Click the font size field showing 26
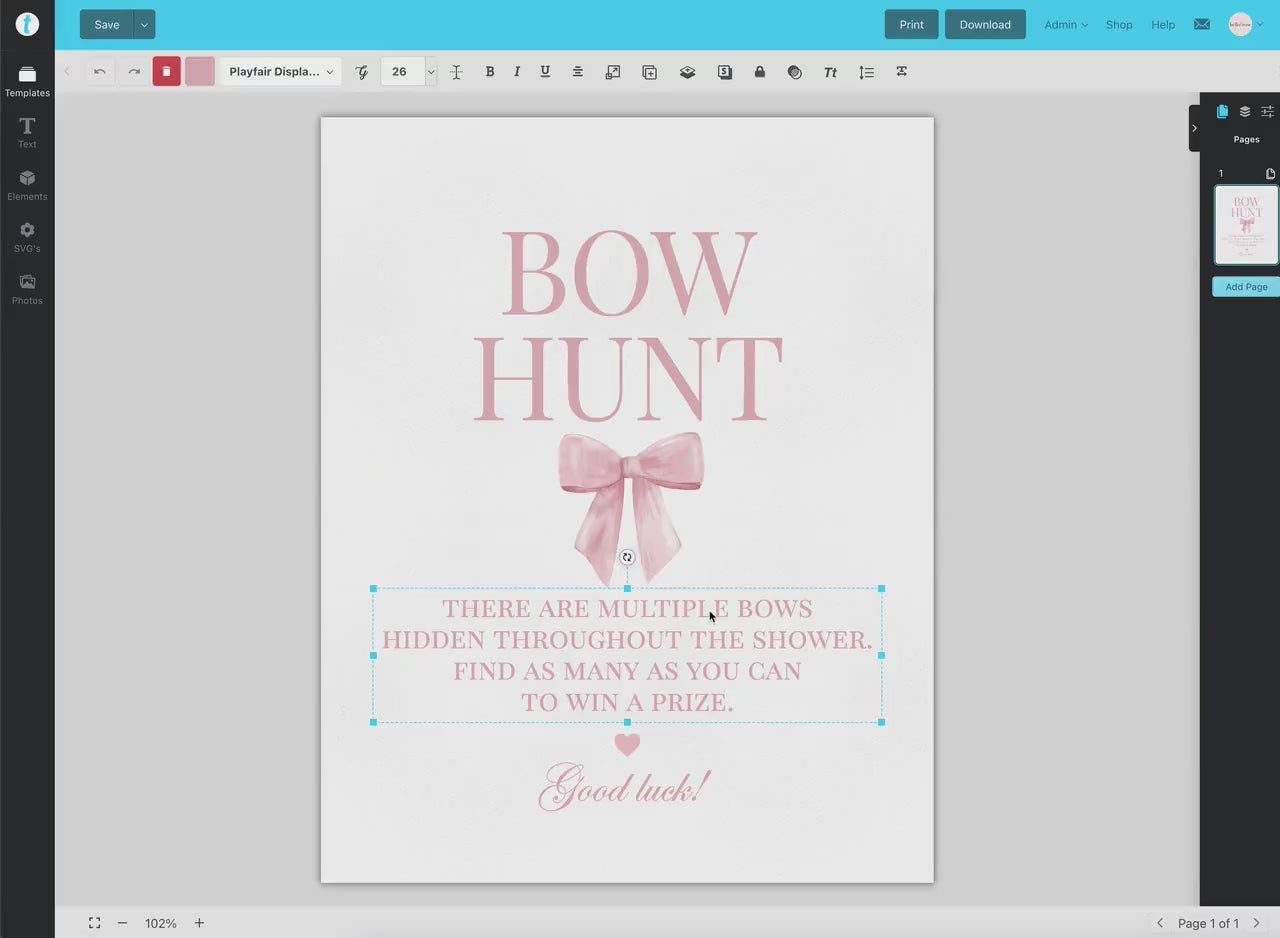Viewport: 1280px width, 938px height. tap(403, 72)
